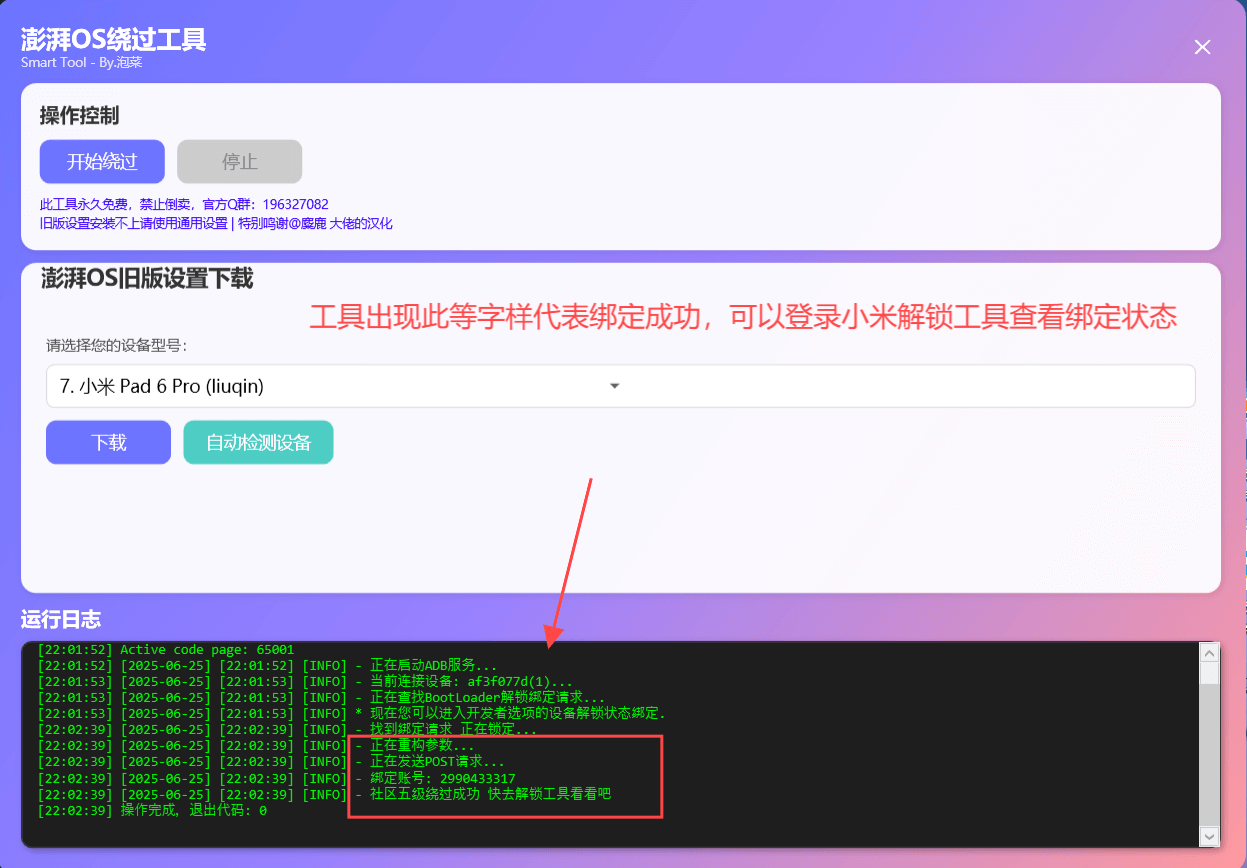Click the 自动检测设备 button
The width and height of the screenshot is (1247, 868).
tap(258, 442)
